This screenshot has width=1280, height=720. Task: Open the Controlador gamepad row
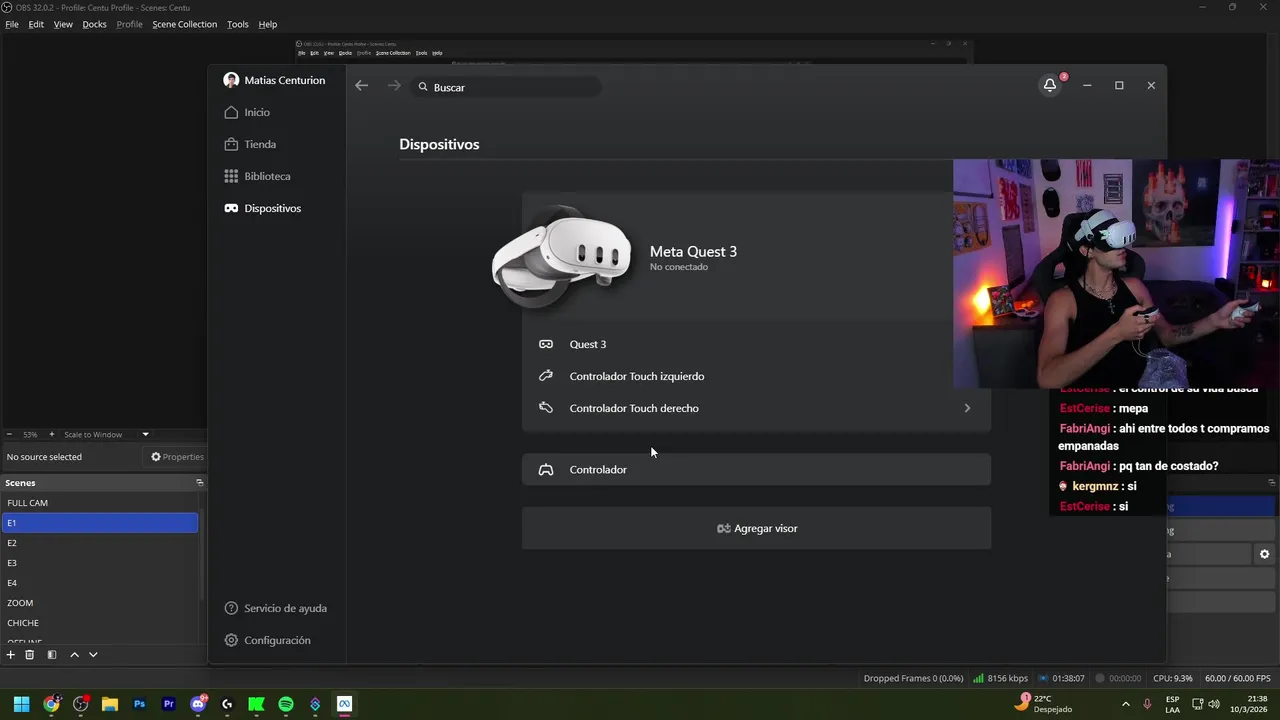[756, 469]
